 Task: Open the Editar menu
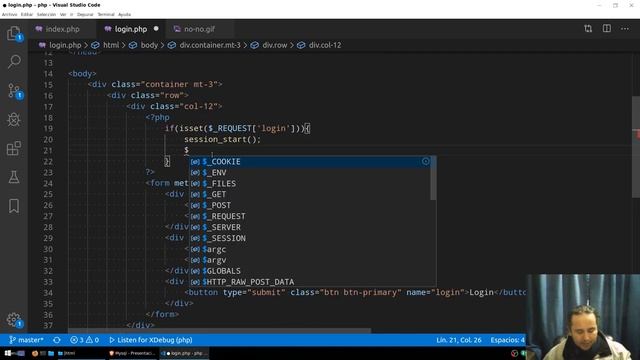27,14
